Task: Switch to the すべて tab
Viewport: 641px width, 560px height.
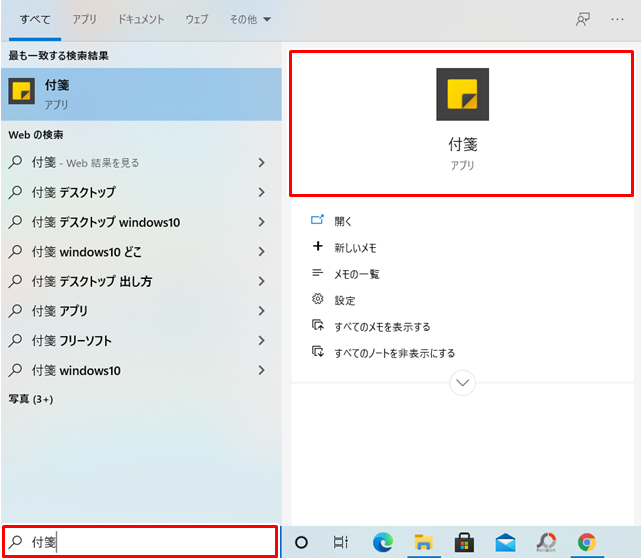Action: point(35,19)
